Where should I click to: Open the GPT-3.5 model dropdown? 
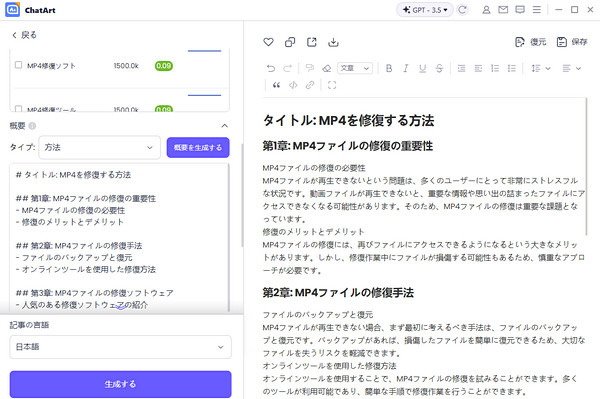click(x=424, y=10)
